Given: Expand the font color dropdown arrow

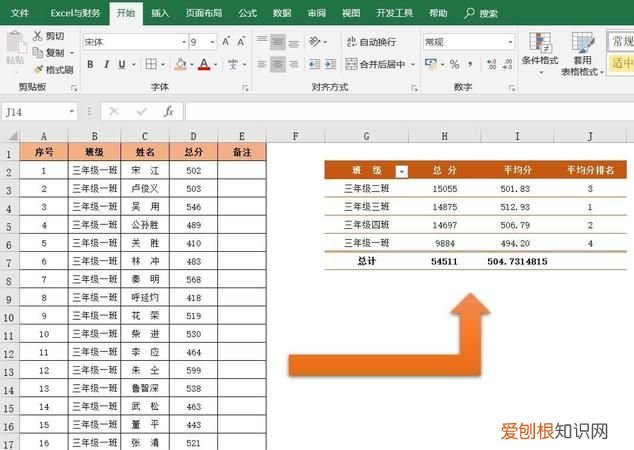Looking at the screenshot, I should (x=216, y=65).
